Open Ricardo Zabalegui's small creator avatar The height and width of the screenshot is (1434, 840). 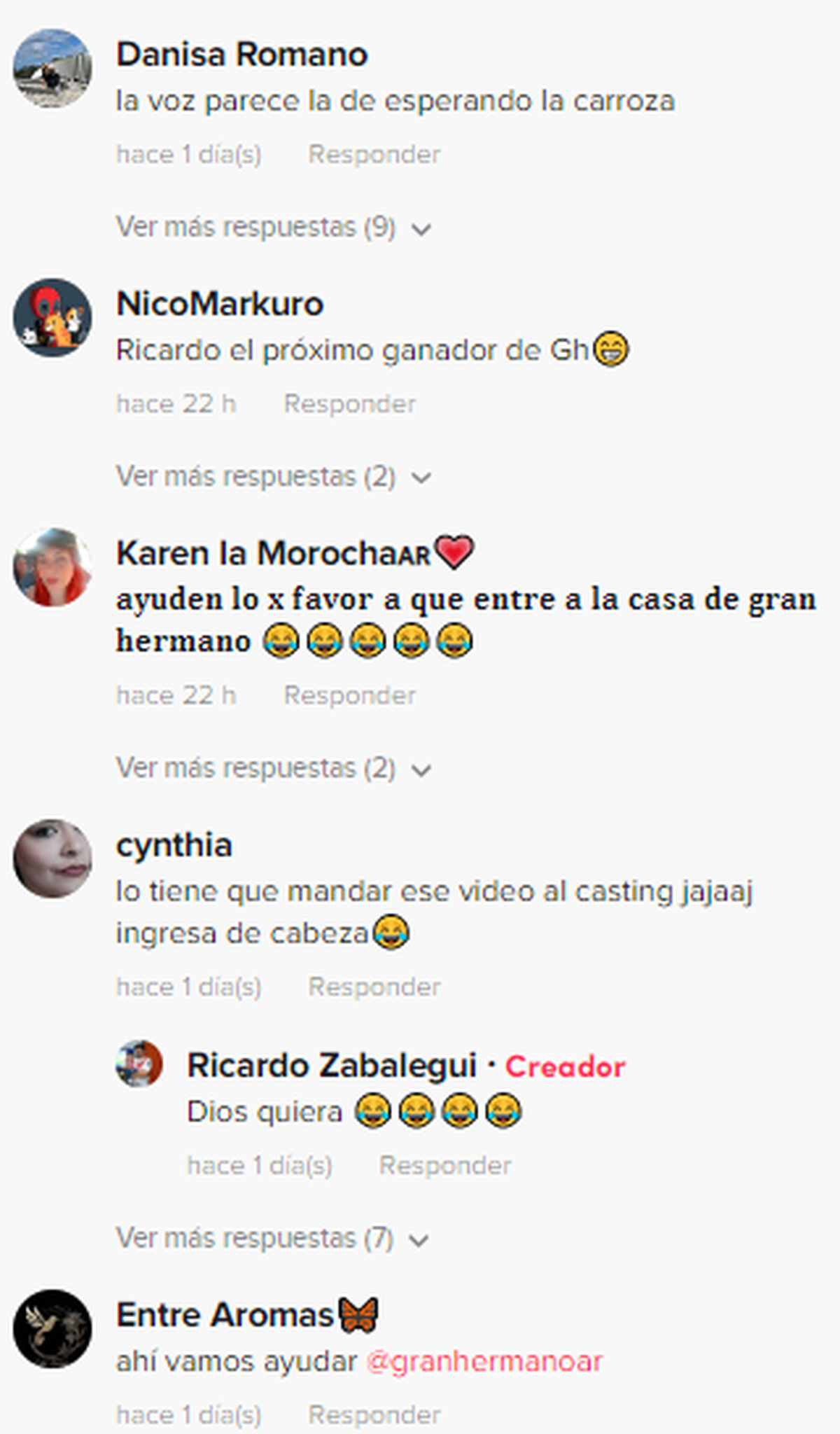[x=139, y=1064]
